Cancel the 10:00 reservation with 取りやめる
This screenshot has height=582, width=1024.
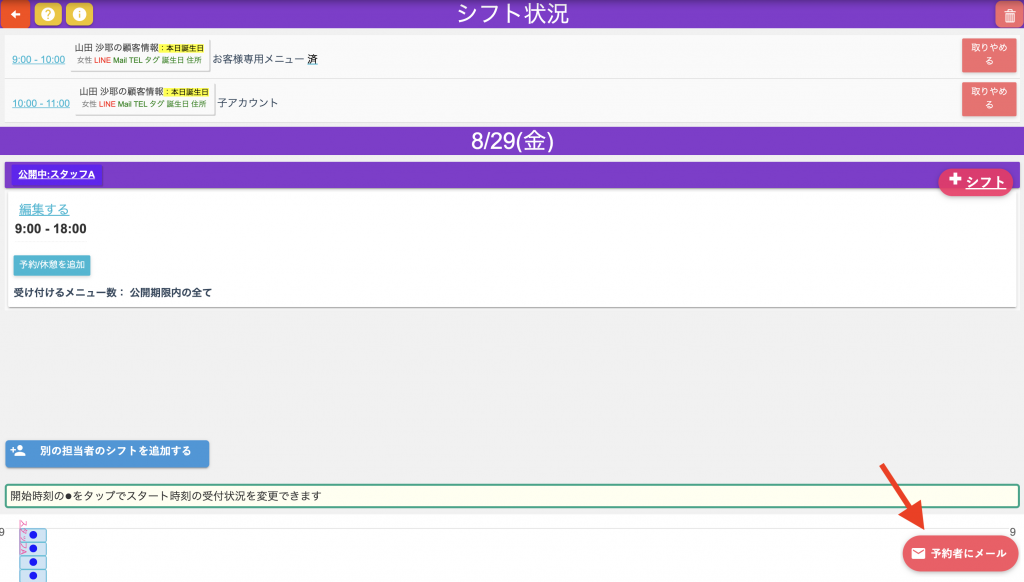coord(988,99)
